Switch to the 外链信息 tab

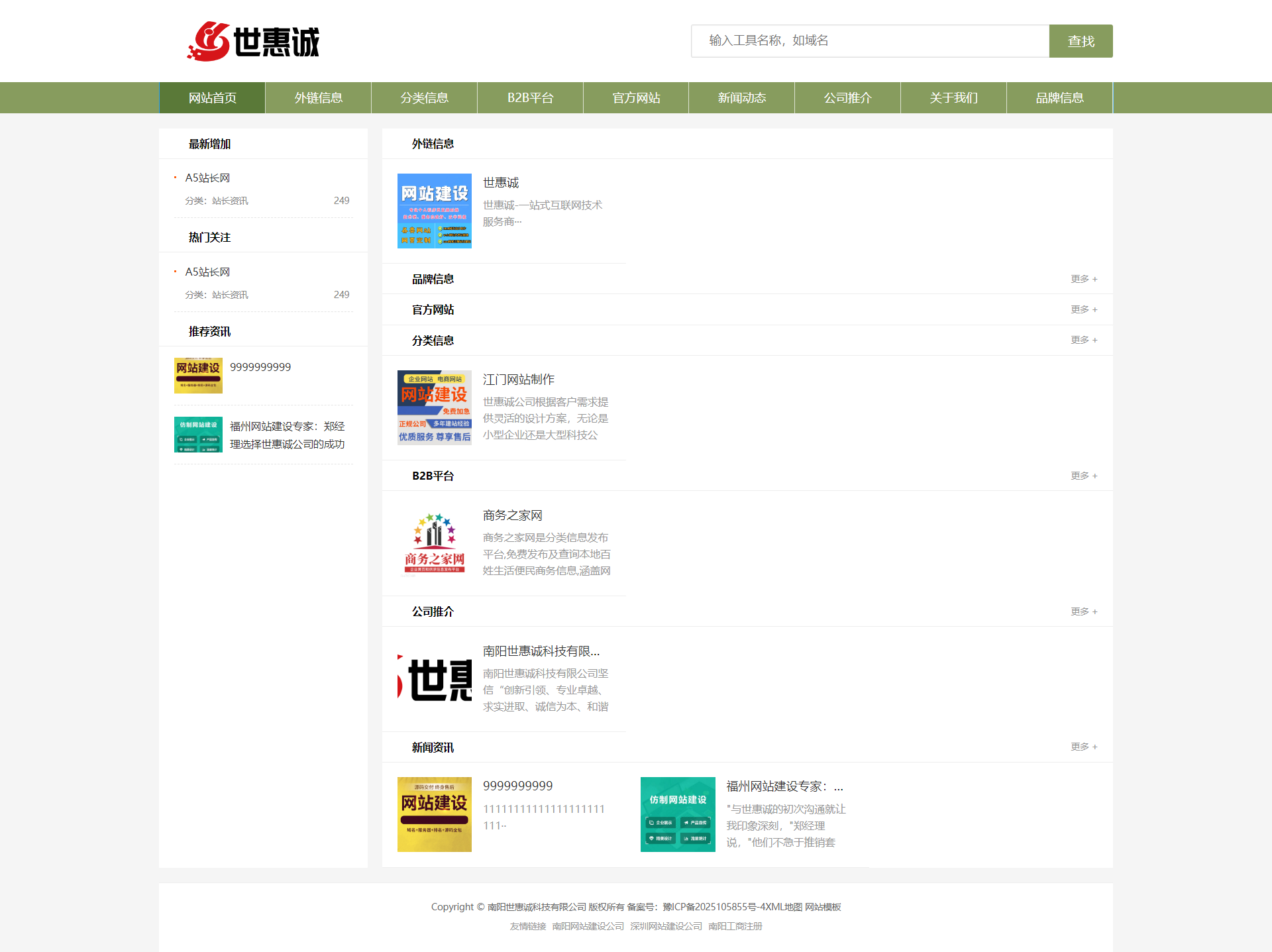[x=317, y=97]
